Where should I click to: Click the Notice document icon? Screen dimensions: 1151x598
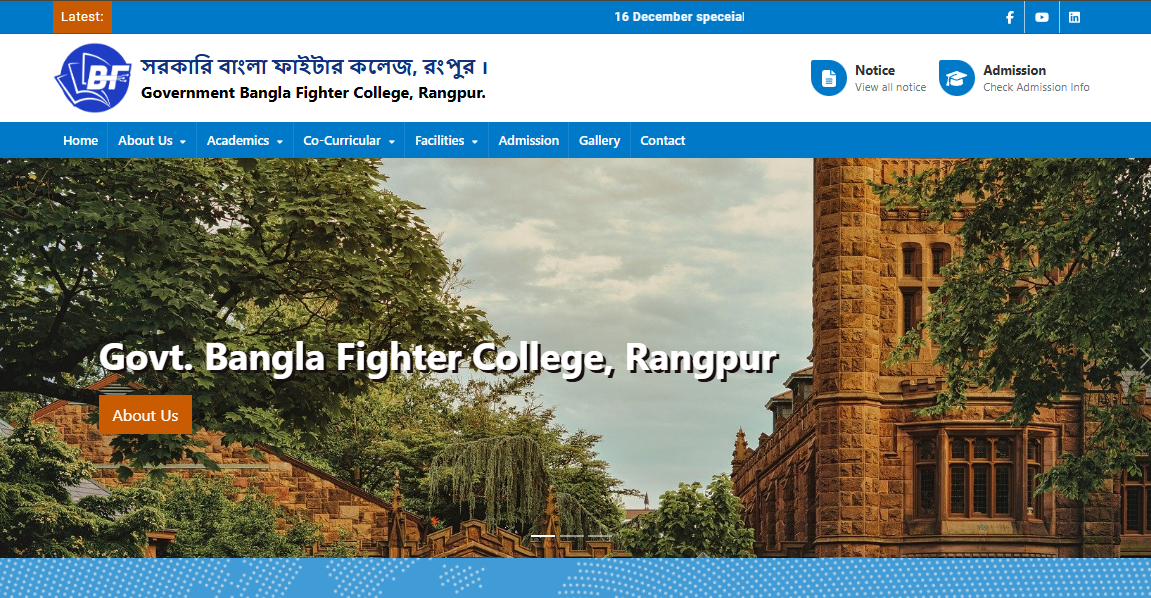pos(829,78)
